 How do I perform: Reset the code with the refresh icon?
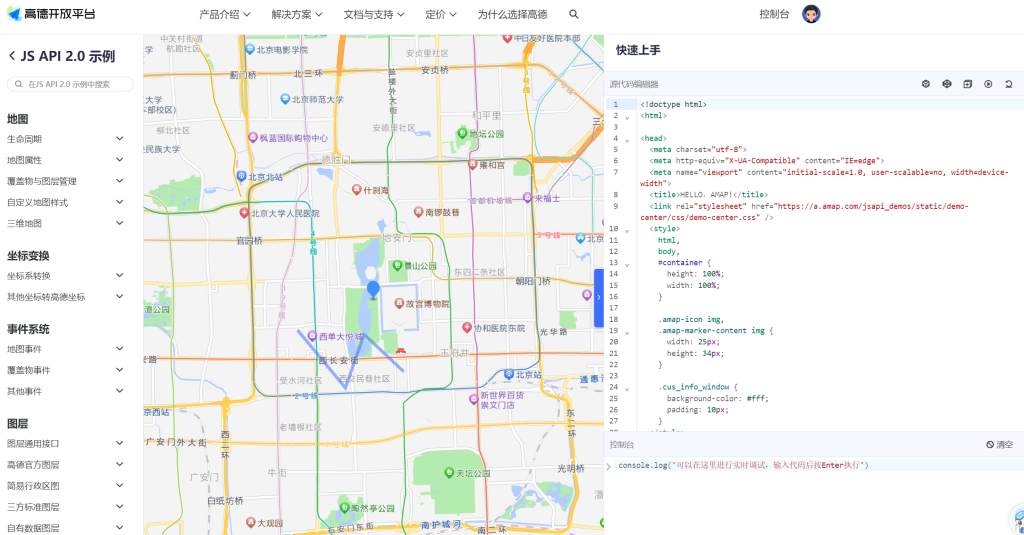(x=1008, y=84)
